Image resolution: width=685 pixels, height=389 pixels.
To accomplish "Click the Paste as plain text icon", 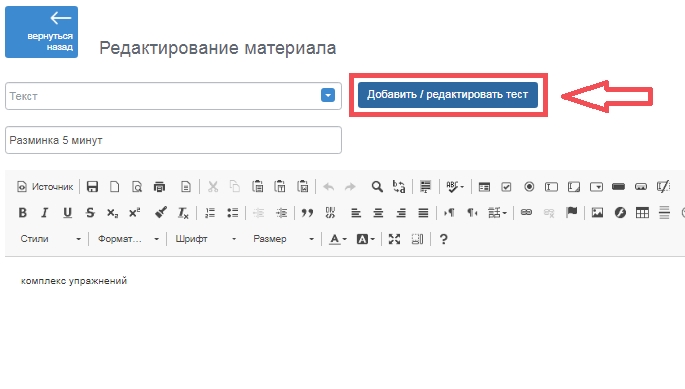I will coord(280,187).
